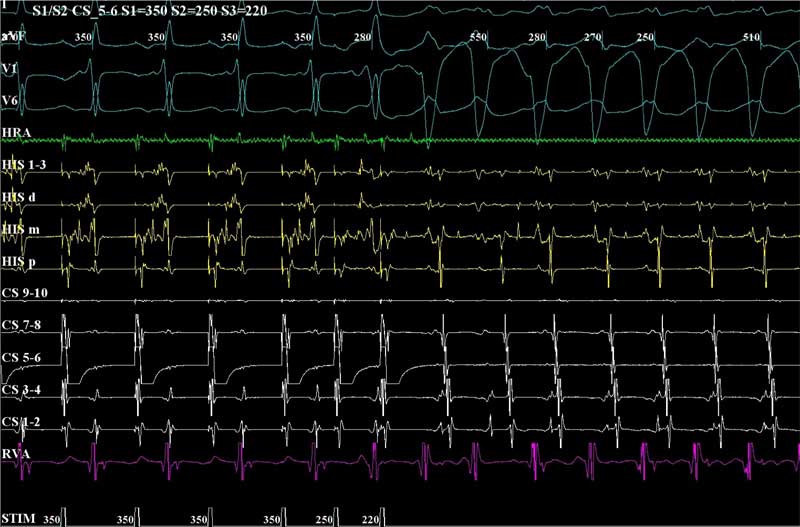The image size is (800, 527).
Task: Click the CS 9-10 channel label
Action: tap(24, 293)
